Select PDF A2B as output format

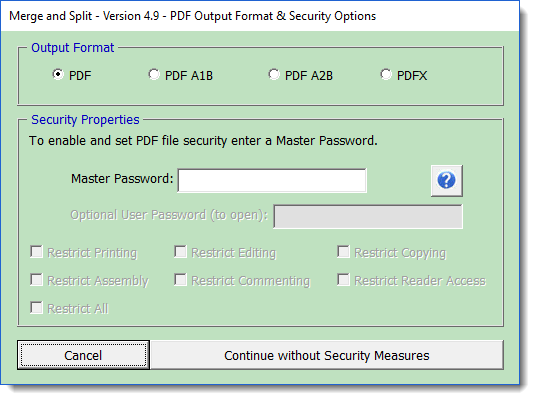coord(274,74)
